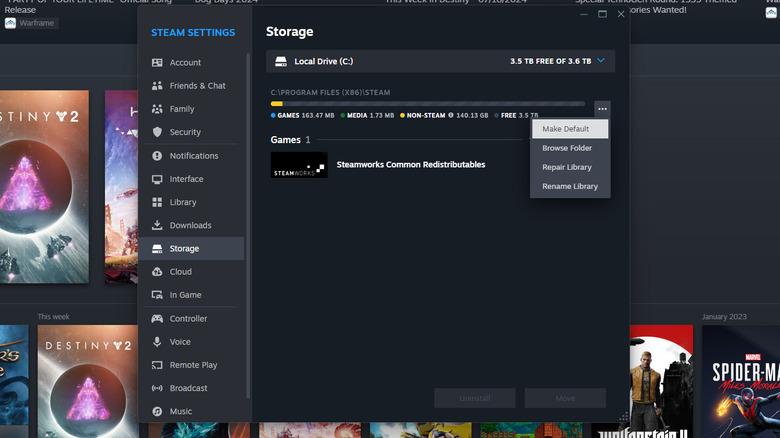Image resolution: width=780 pixels, height=438 pixels.
Task: Click the settings sidebar scrollbar
Action: tap(248, 226)
